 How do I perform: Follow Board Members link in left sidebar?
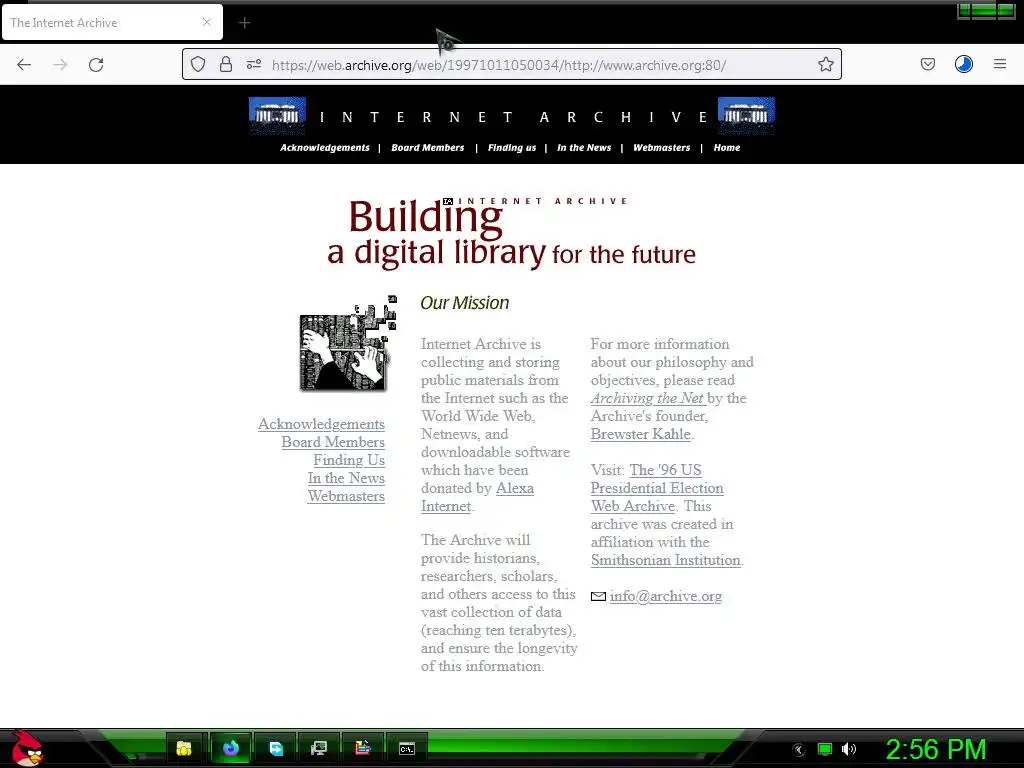[333, 442]
